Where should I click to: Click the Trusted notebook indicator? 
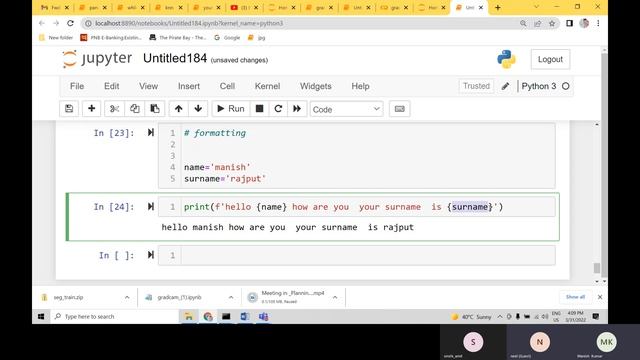click(476, 86)
